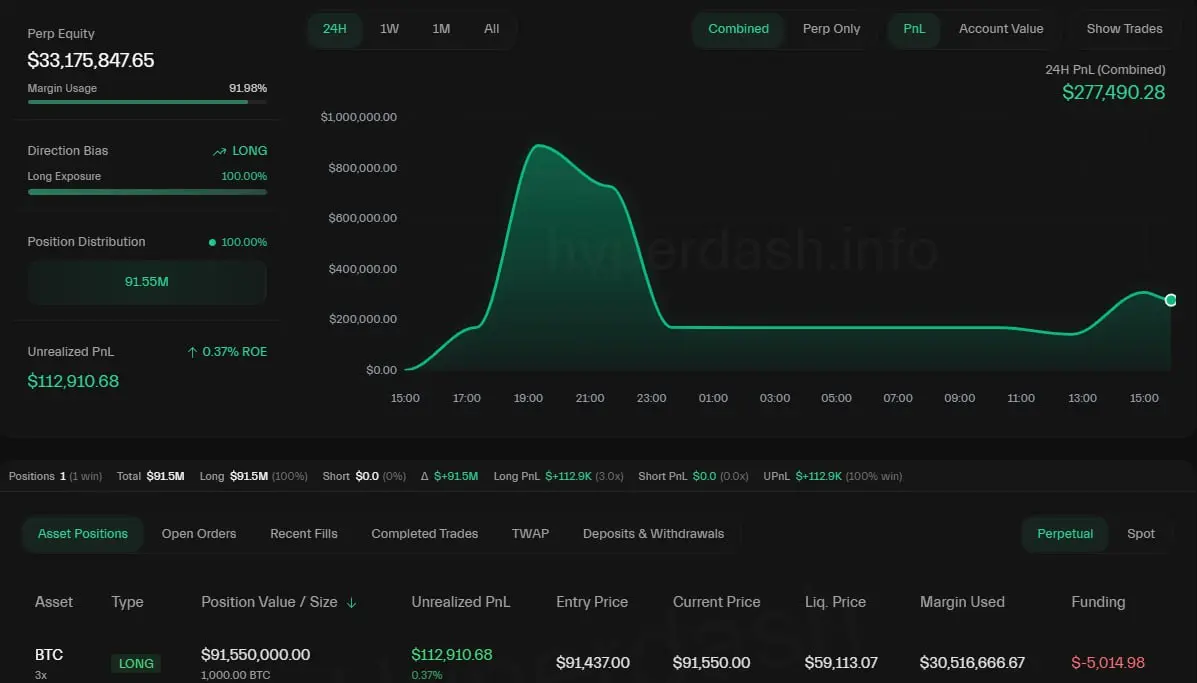Click the LONG badge in the BTC row
Viewport: 1197px width, 683px height.
[x=136, y=664]
